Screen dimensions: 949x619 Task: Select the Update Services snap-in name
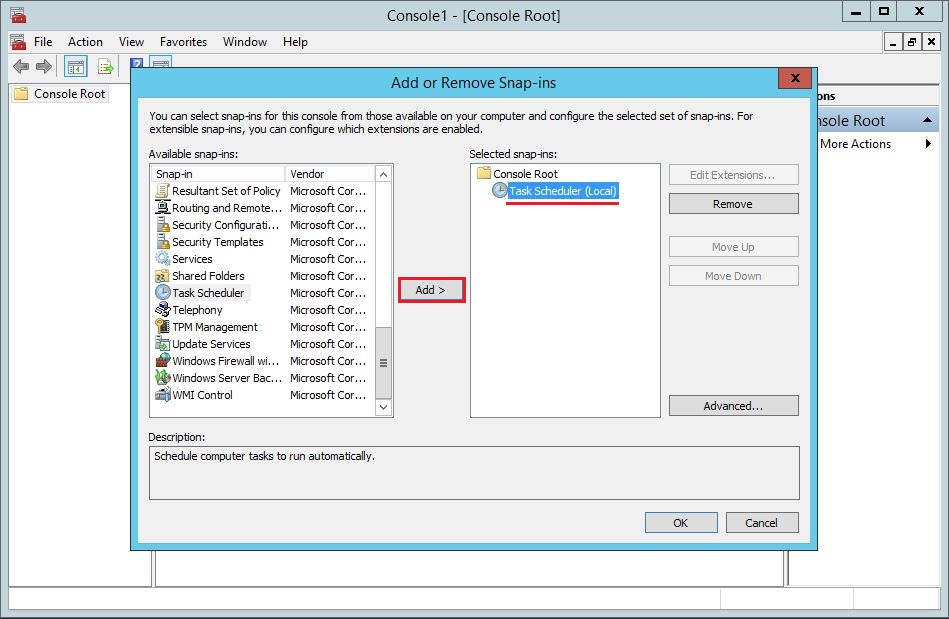(211, 344)
